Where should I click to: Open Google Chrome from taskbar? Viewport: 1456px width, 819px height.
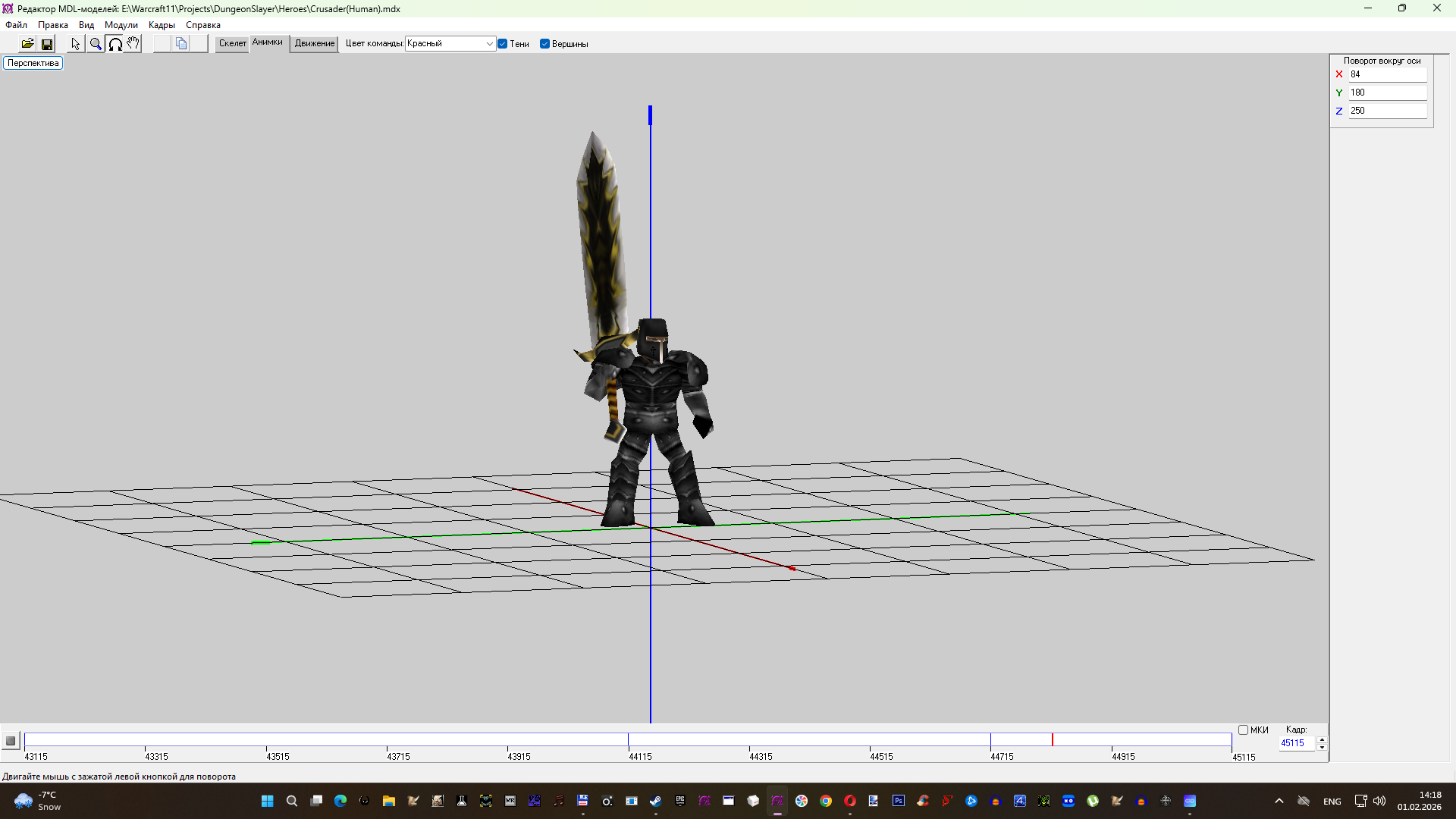click(826, 801)
